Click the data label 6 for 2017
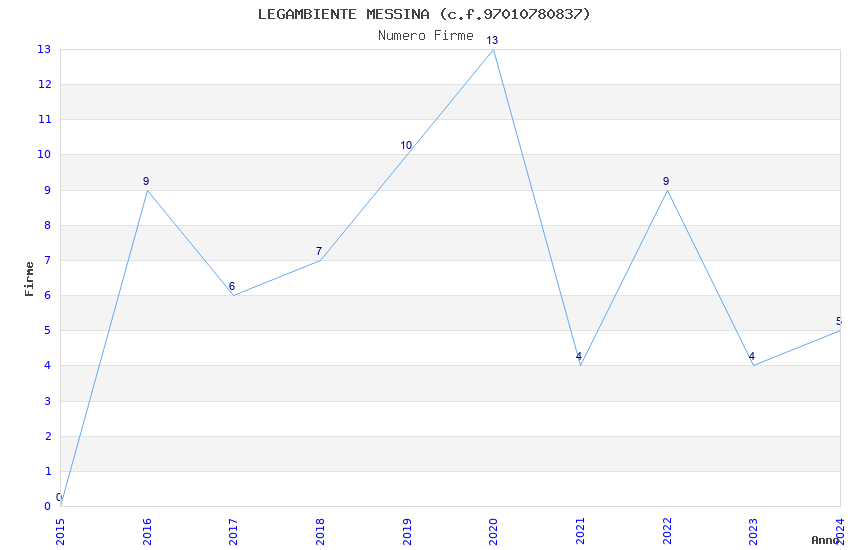Viewport: 850px width, 550px height. 231,286
